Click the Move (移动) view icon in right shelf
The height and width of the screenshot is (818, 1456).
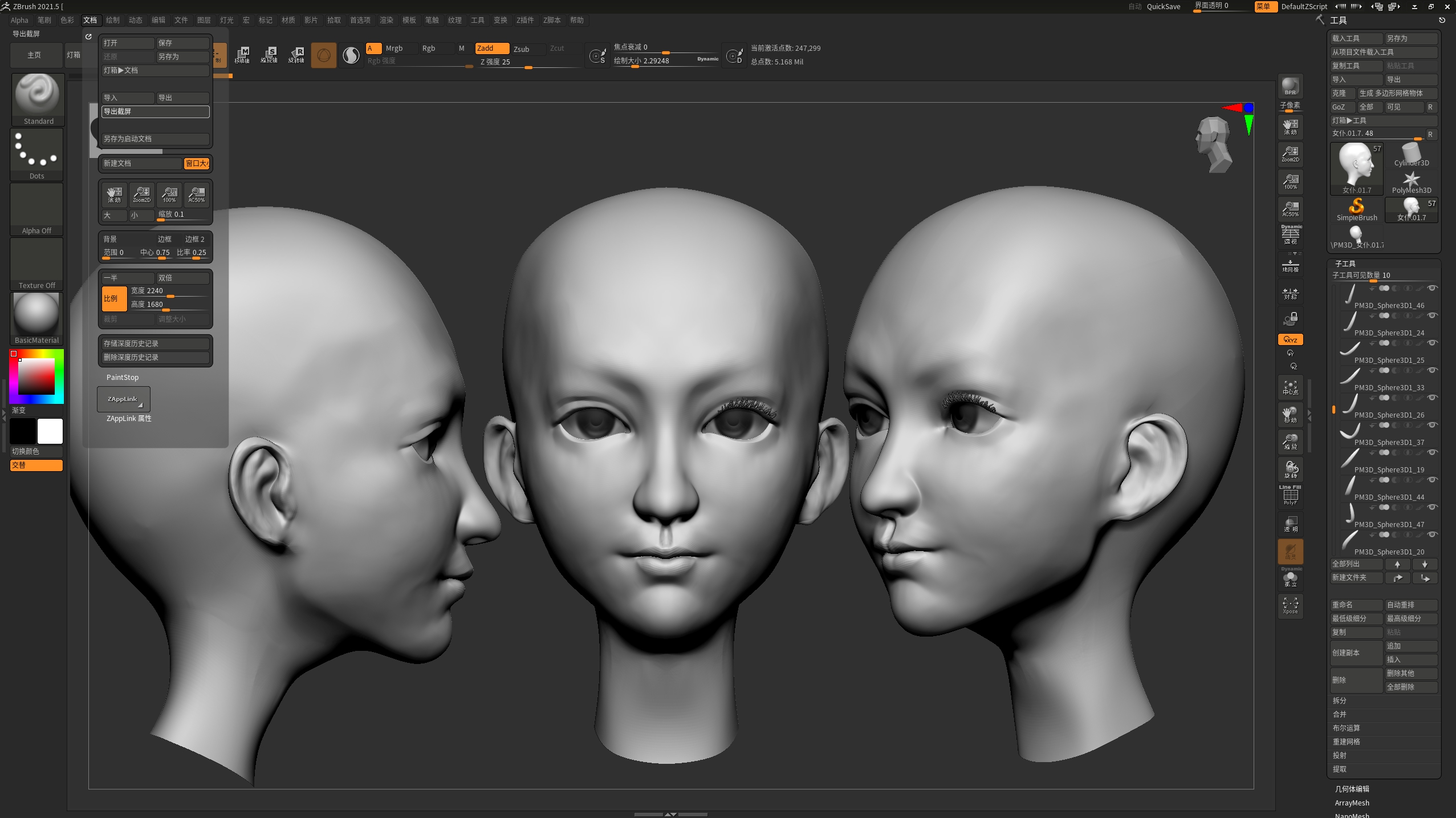coord(1290,415)
